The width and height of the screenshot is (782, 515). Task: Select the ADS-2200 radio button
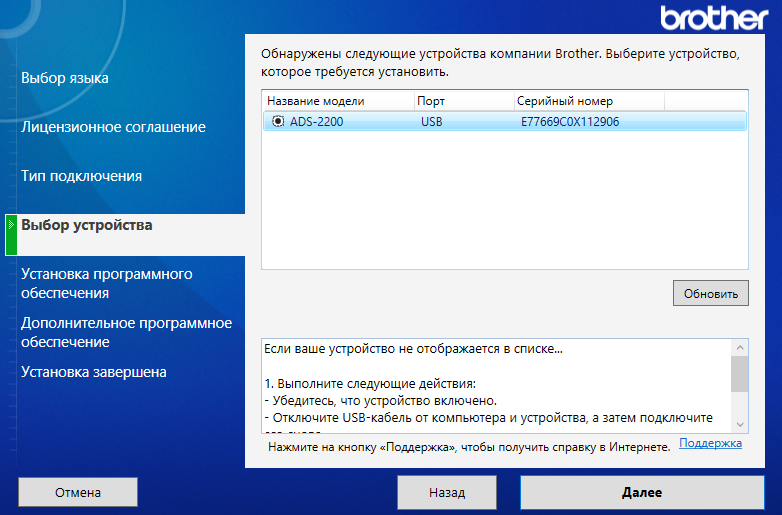click(278, 121)
